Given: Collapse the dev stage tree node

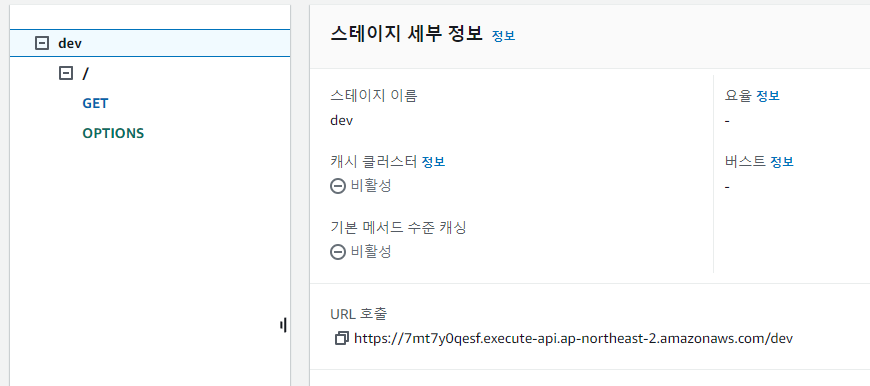Looking at the screenshot, I should point(42,43).
